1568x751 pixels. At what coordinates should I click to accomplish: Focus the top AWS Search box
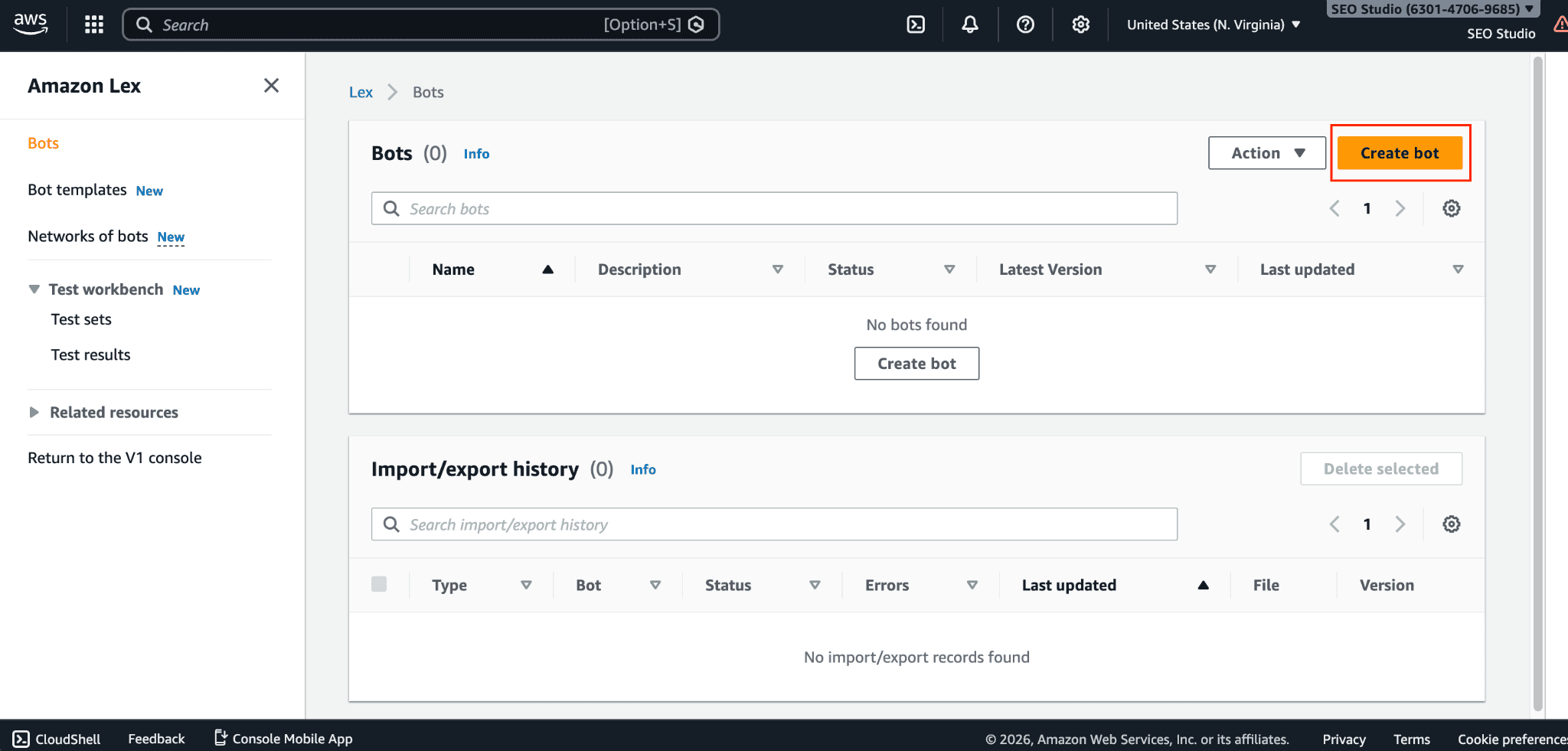click(x=420, y=24)
